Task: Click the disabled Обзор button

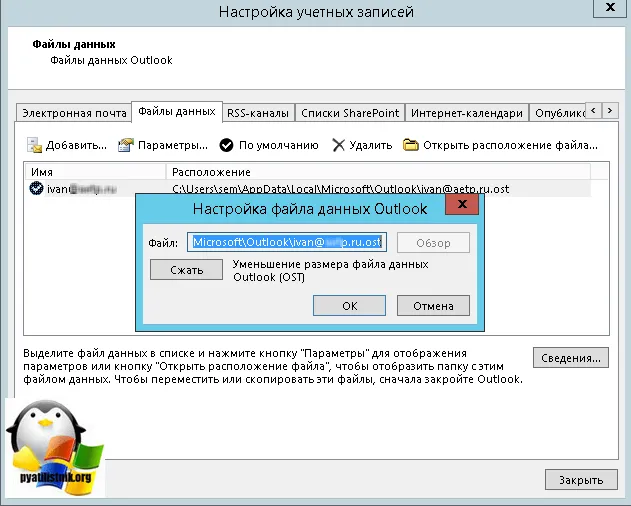Action: 433,243
